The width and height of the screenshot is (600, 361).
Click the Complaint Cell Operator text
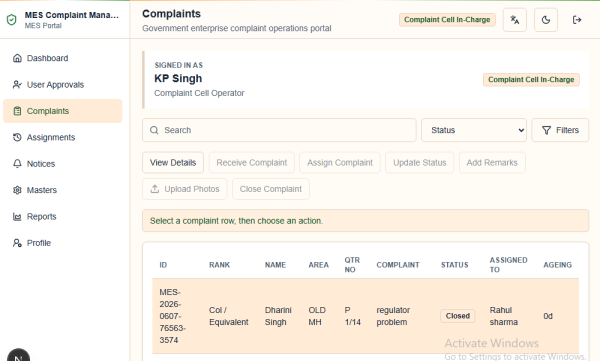[x=199, y=93]
